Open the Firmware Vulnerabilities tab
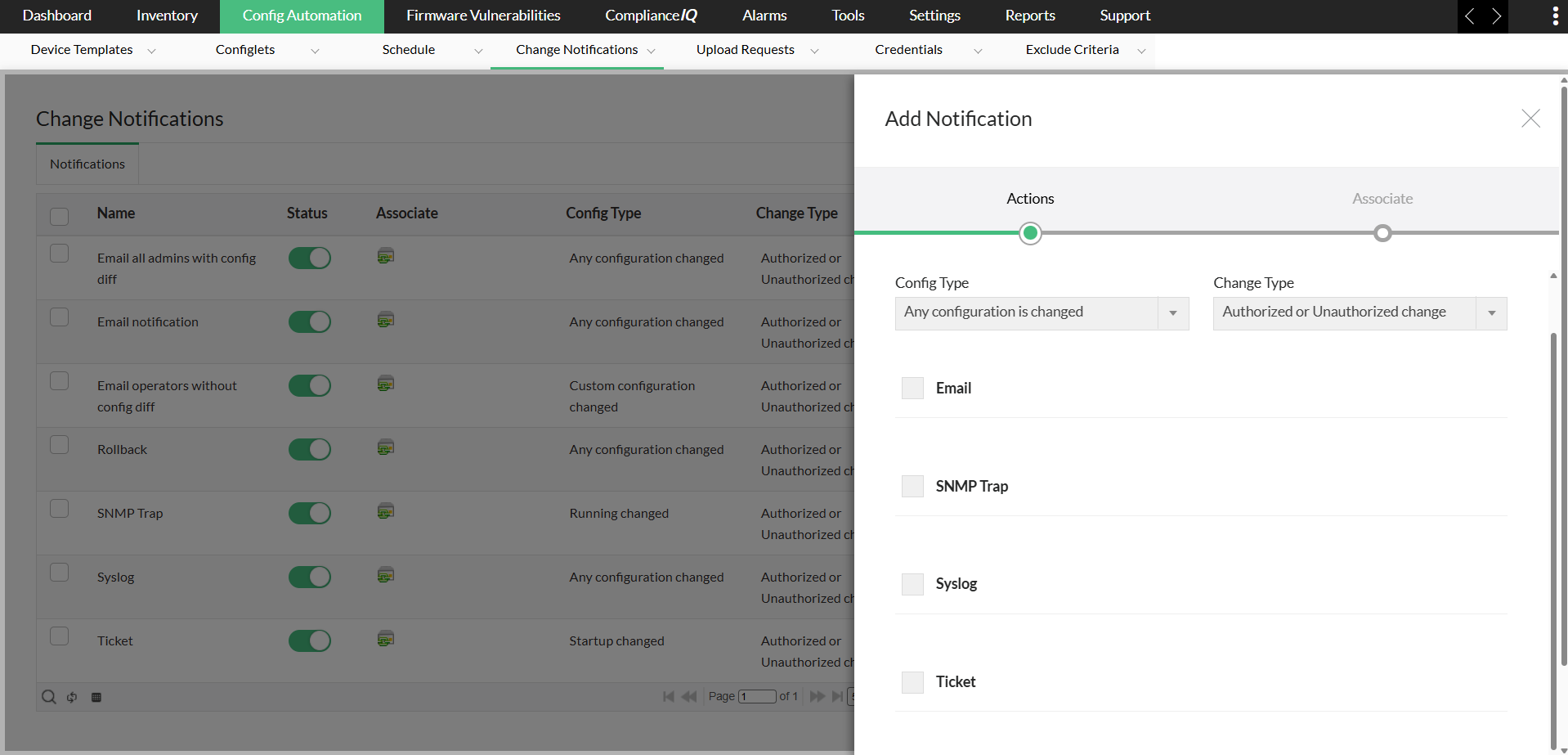1568x755 pixels. pos(483,16)
